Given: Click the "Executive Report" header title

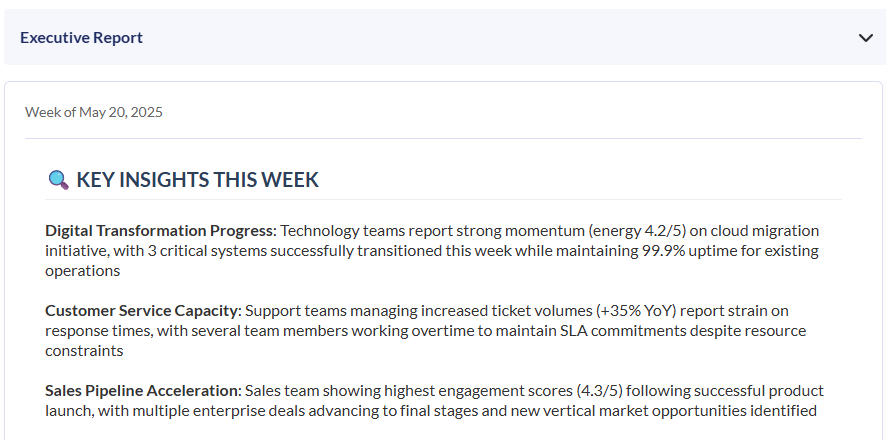Looking at the screenshot, I should (81, 38).
